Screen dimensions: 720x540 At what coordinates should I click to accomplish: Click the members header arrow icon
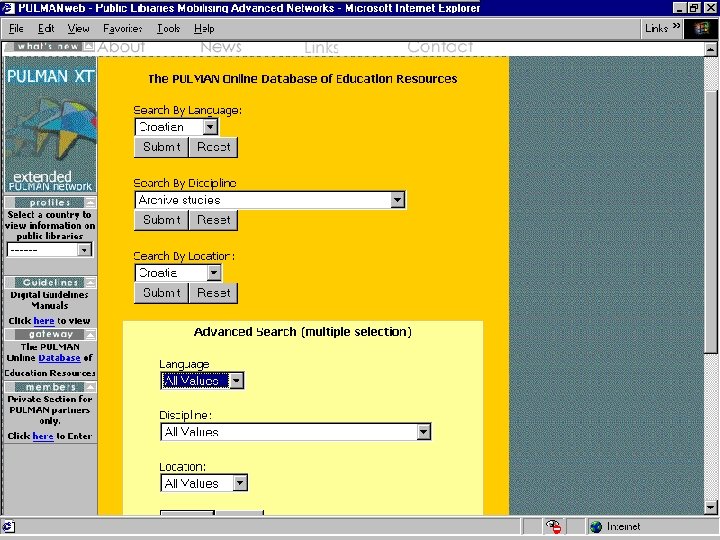pyautogui.click(x=90, y=387)
